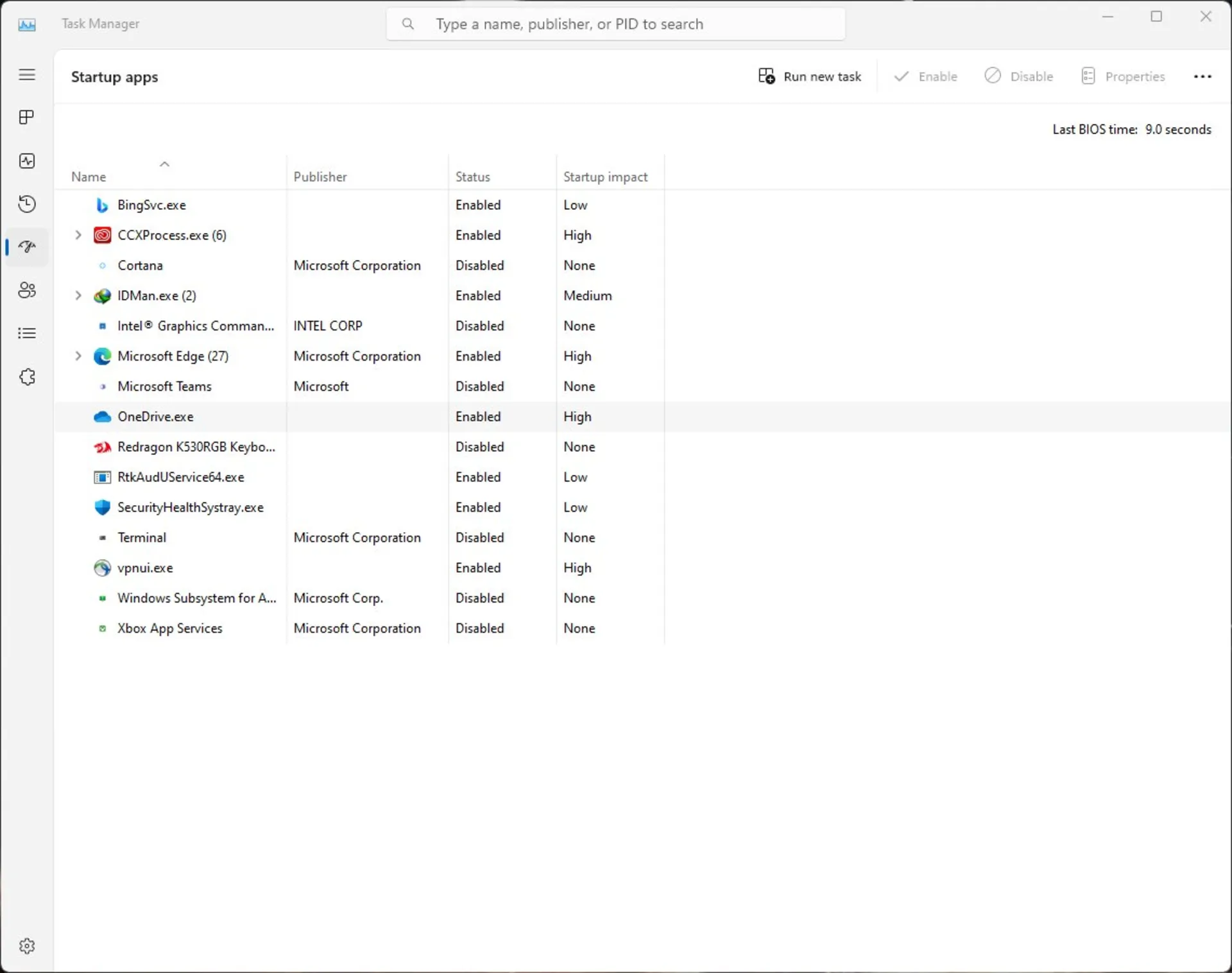This screenshot has width=1232, height=973.
Task: Open the Performance page icon
Action: click(27, 160)
